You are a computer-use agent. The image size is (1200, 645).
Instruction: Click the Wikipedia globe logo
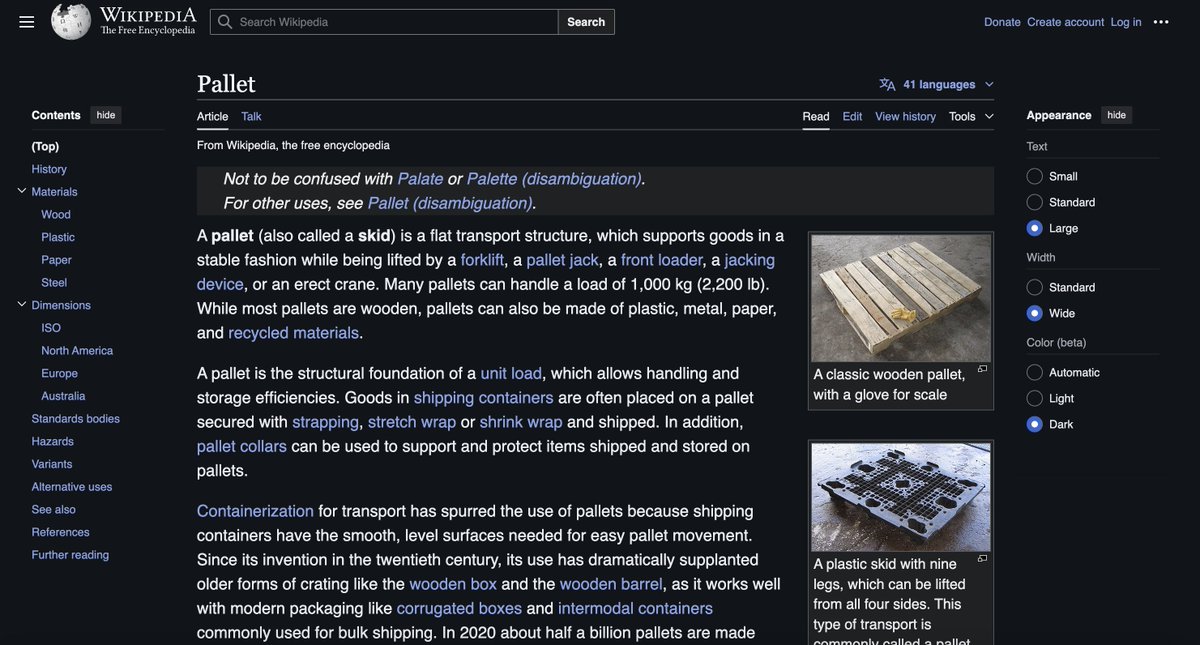point(71,21)
